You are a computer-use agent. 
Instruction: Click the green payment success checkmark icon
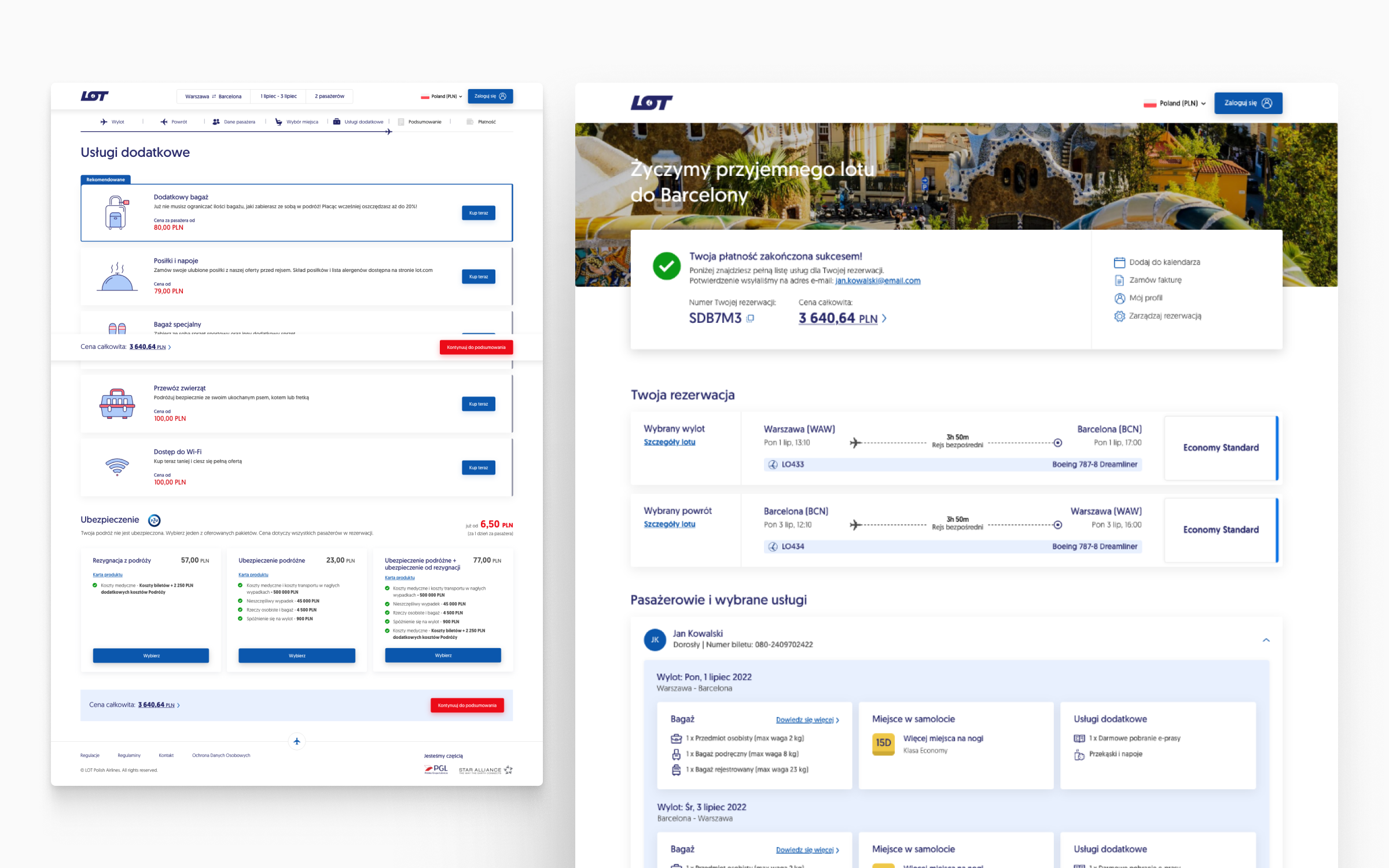(667, 266)
